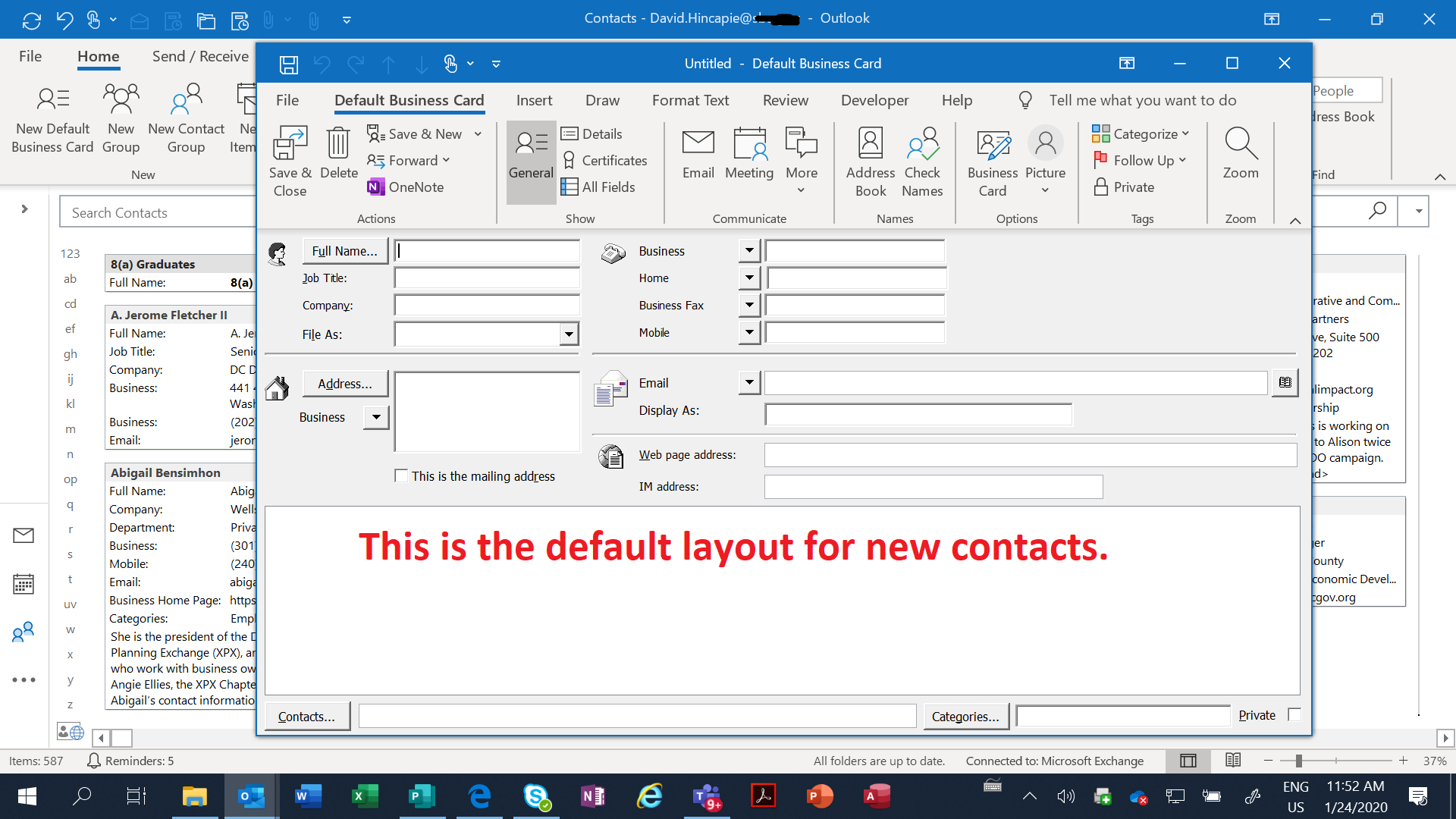
Task: Check This is the mailing address
Action: (x=401, y=476)
